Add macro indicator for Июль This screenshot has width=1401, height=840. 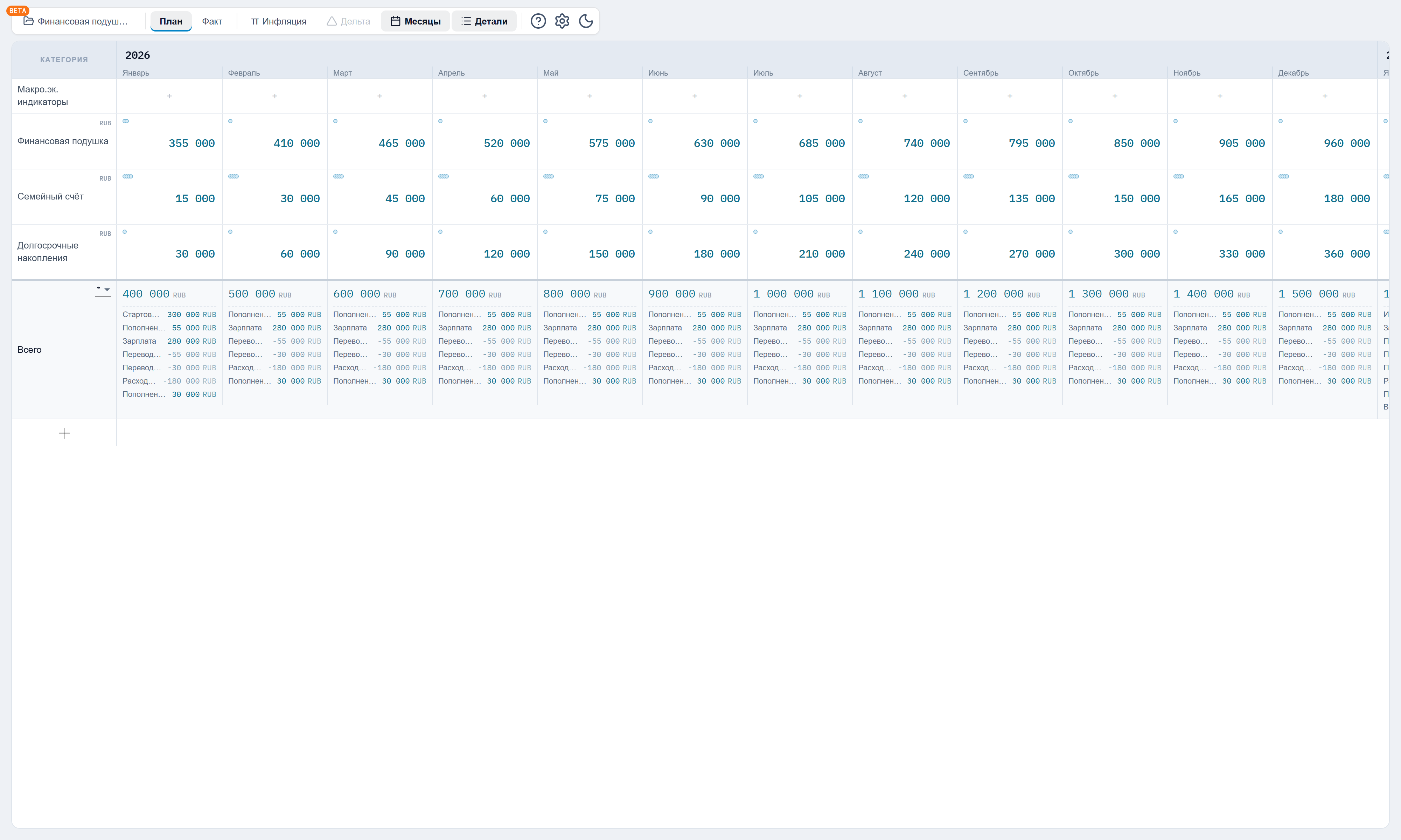pos(800,96)
